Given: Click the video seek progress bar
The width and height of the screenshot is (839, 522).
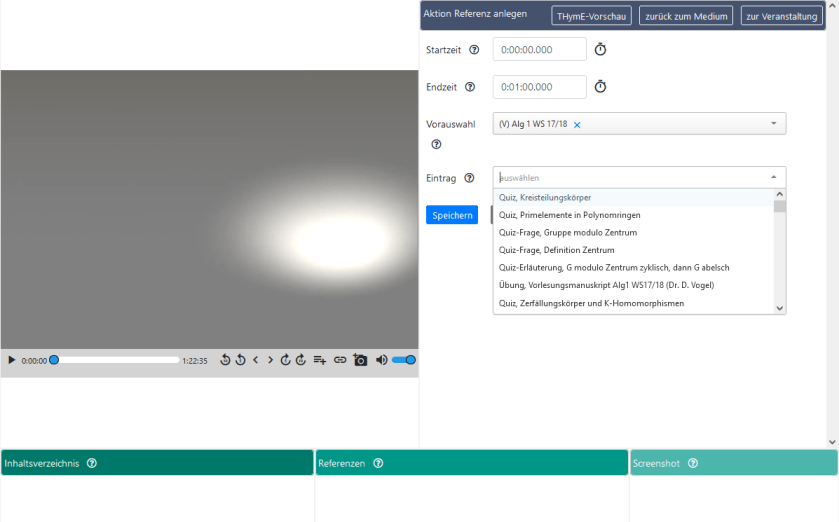Looking at the screenshot, I should click(x=116, y=360).
